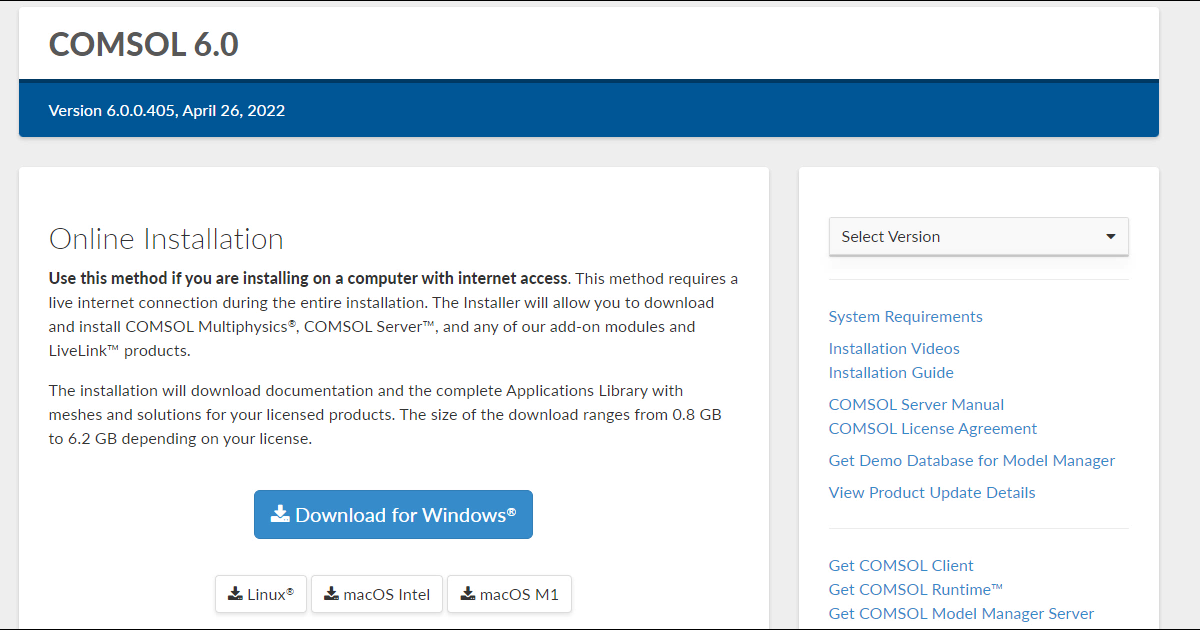Screen dimensions: 1200x630
Task: Open the Select Version dropdown
Action: pos(978,237)
